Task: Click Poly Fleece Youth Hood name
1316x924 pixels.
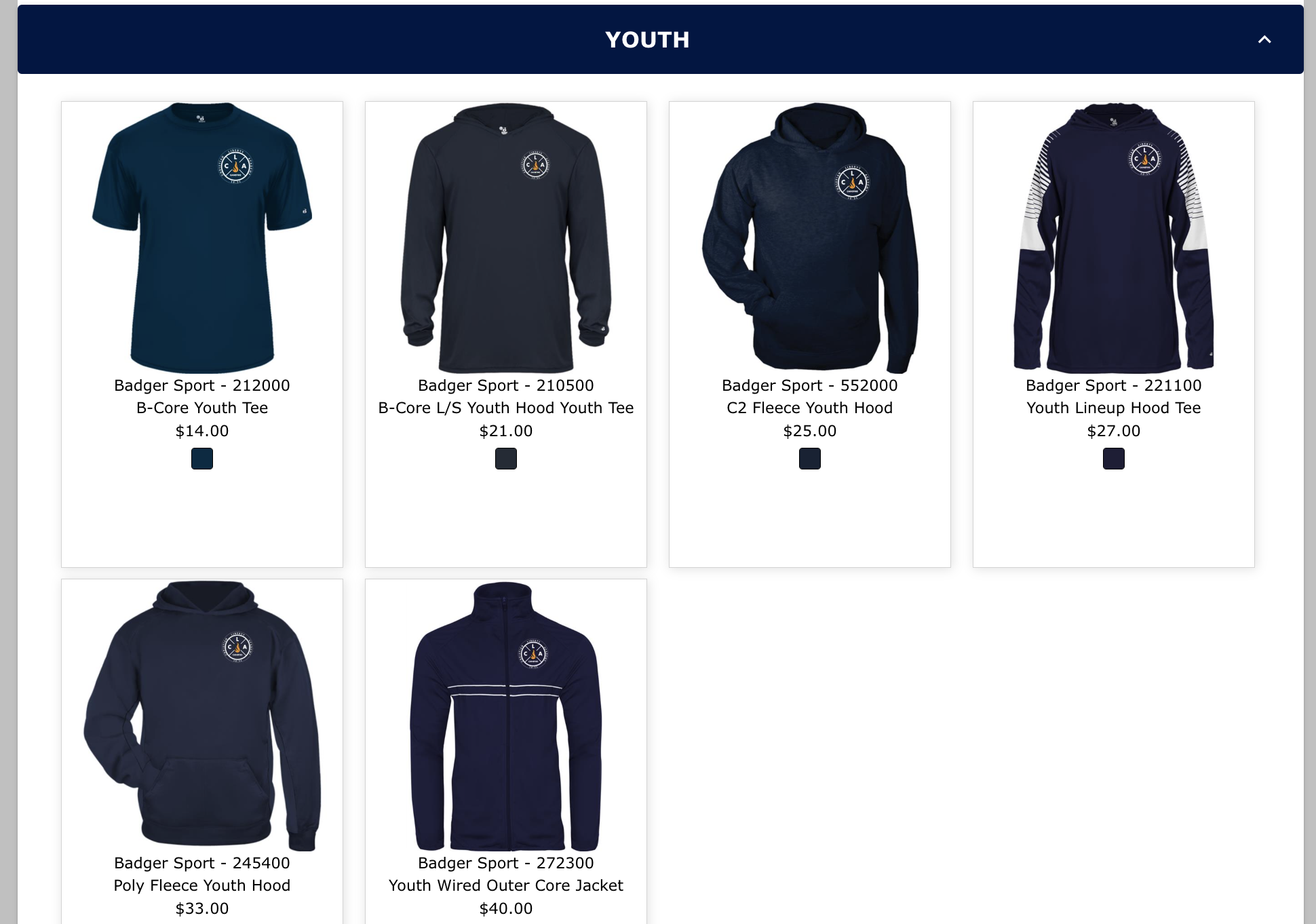Action: pos(202,885)
